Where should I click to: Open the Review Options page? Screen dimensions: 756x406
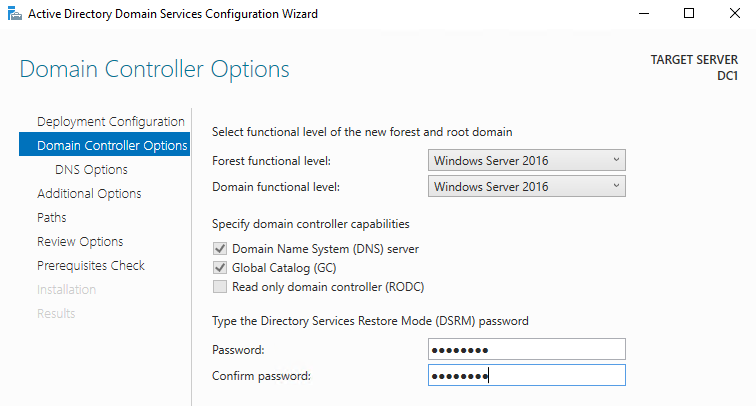pyautogui.click(x=80, y=242)
